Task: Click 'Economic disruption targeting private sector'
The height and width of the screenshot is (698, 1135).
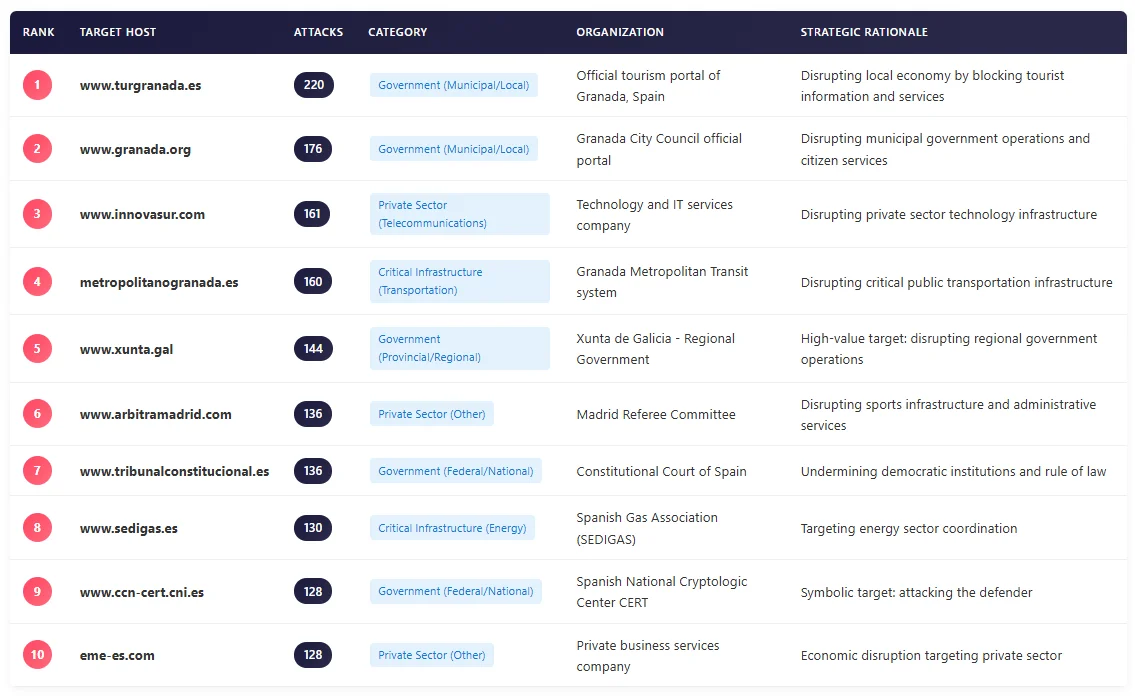Action: [931, 655]
